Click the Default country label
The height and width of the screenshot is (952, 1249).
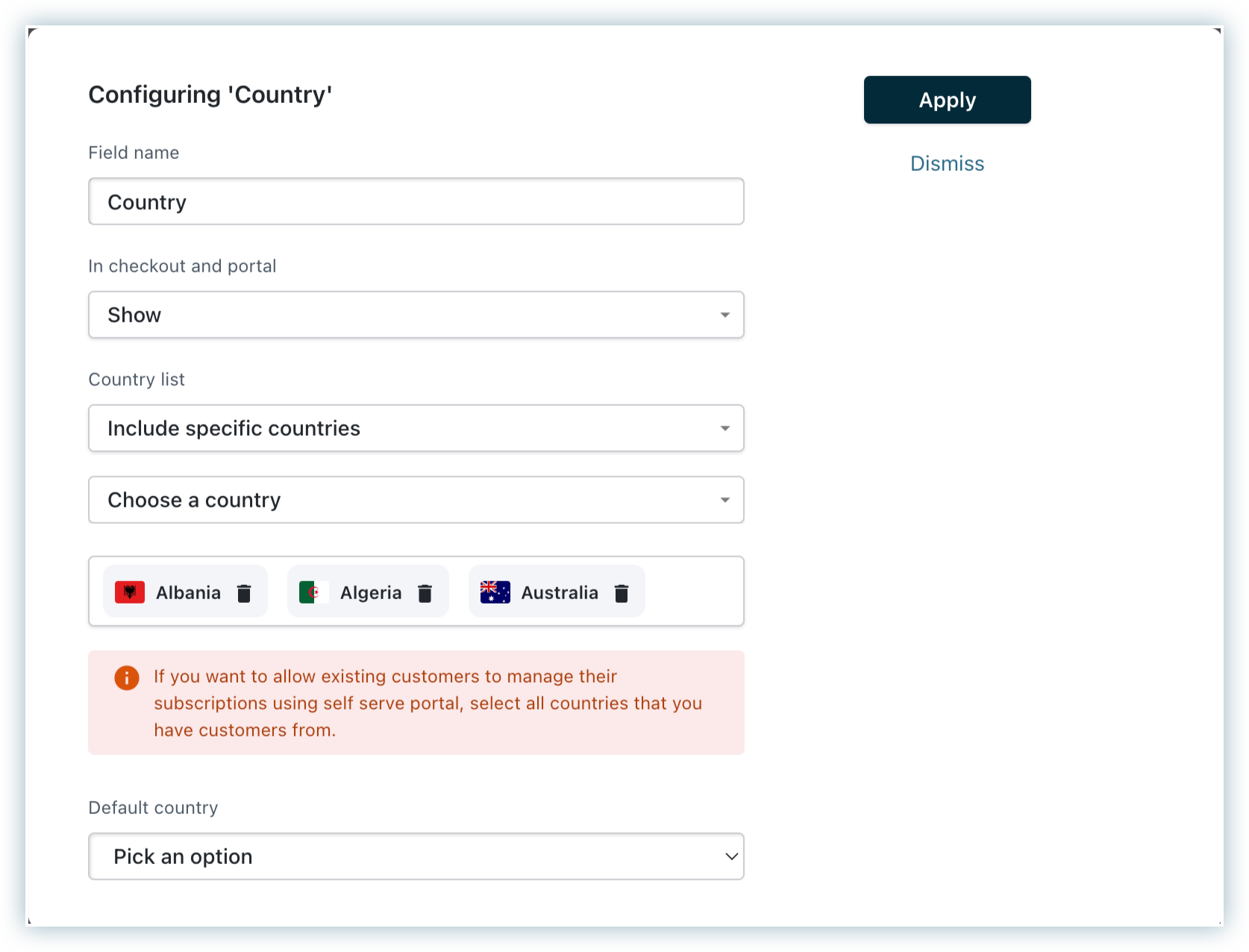(x=153, y=808)
